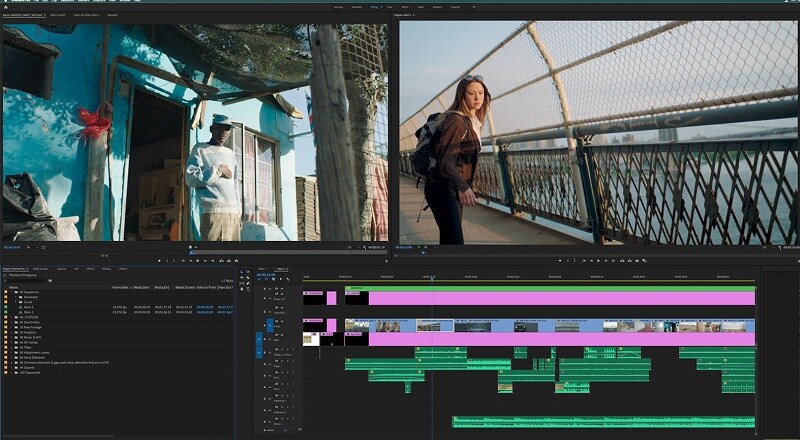This screenshot has width=800, height=440.
Task: Expand the 10 Raw Footage bin
Action: click(x=11, y=327)
